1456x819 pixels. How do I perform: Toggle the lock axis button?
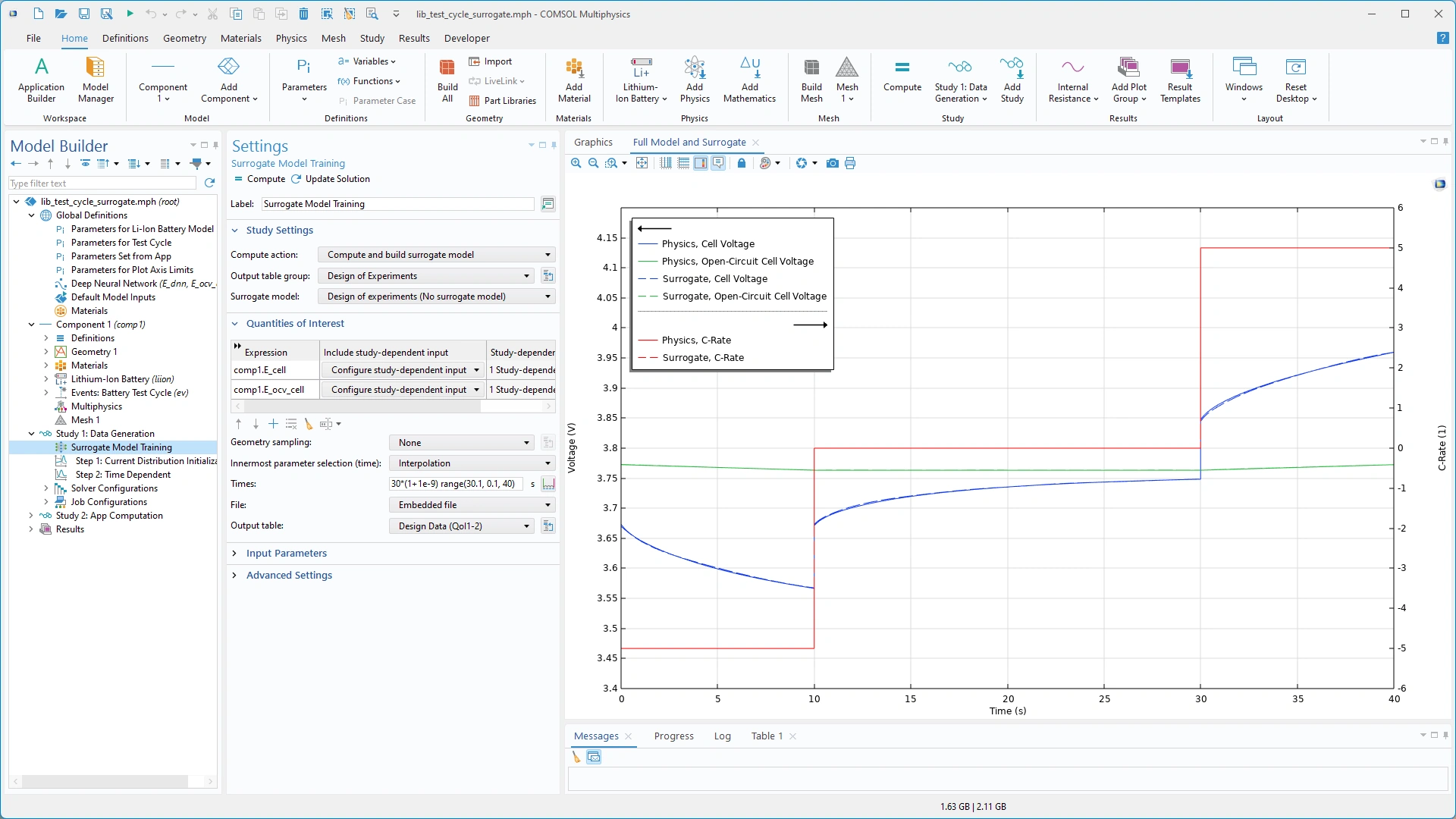click(742, 163)
